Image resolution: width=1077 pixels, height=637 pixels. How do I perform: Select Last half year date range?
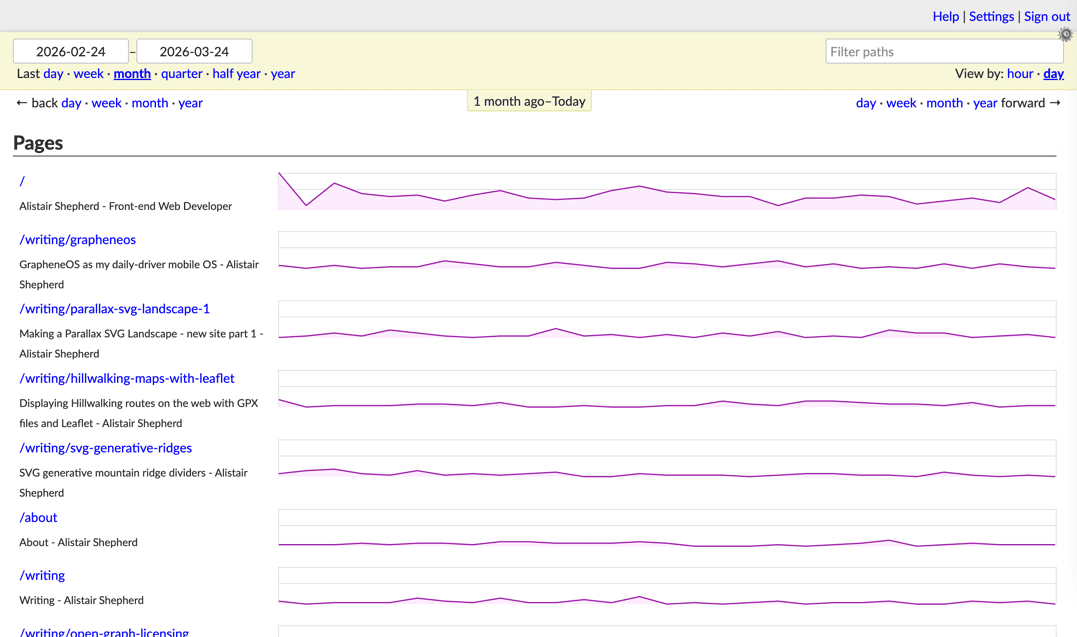coord(236,73)
